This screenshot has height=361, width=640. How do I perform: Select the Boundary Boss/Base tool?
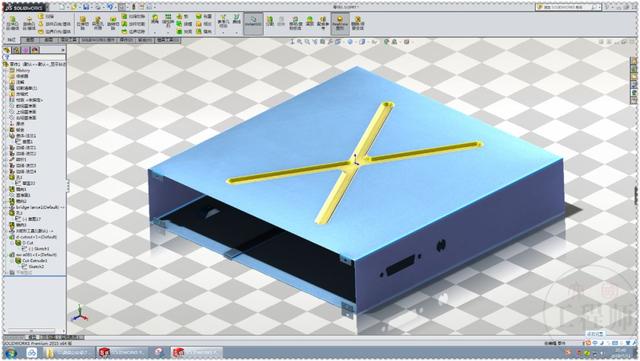(53, 31)
